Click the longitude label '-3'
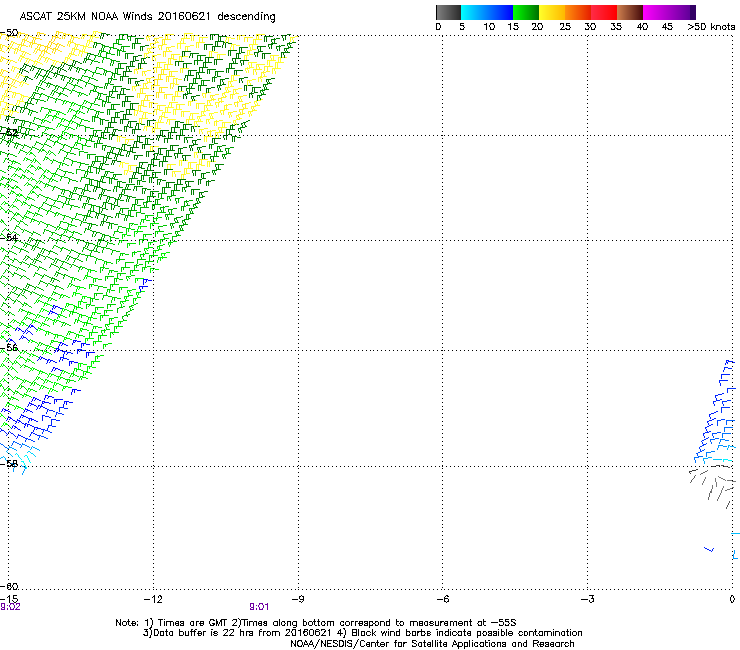740x650 pixels. tap(587, 599)
